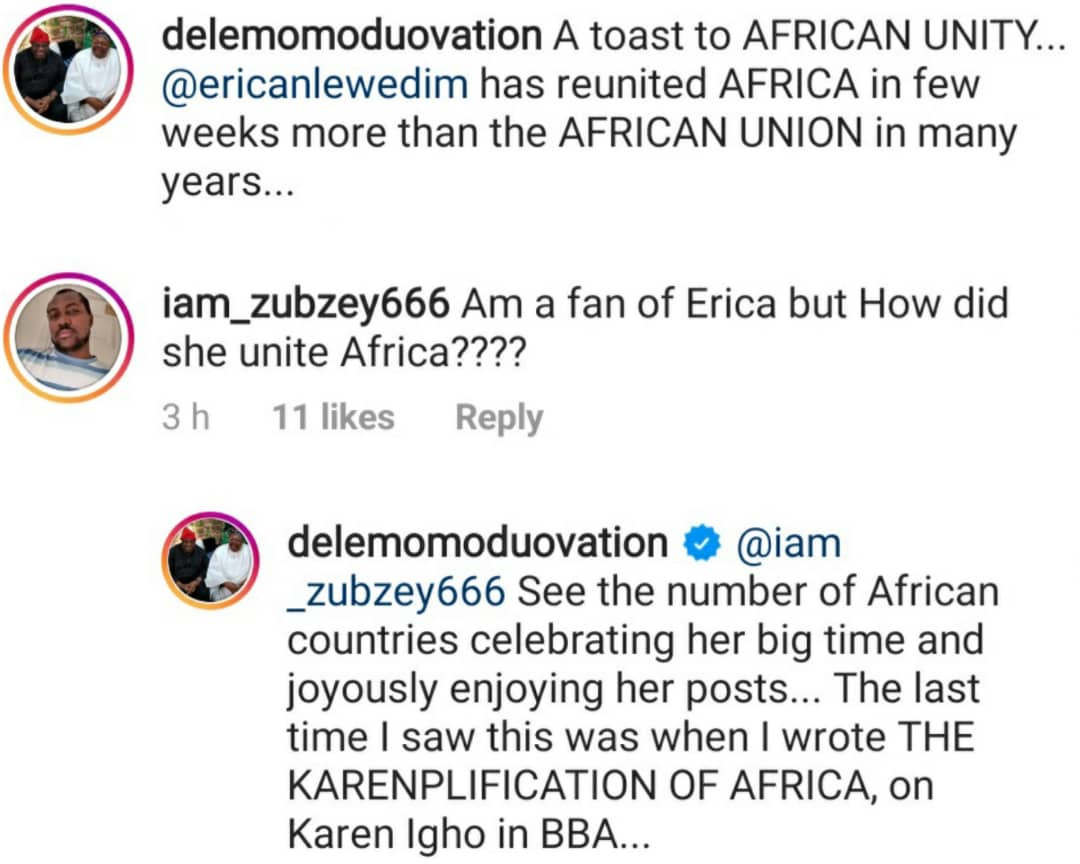Tap iam_zubzey666's profile picture
Screen dimensions: 1080x864
point(68,336)
